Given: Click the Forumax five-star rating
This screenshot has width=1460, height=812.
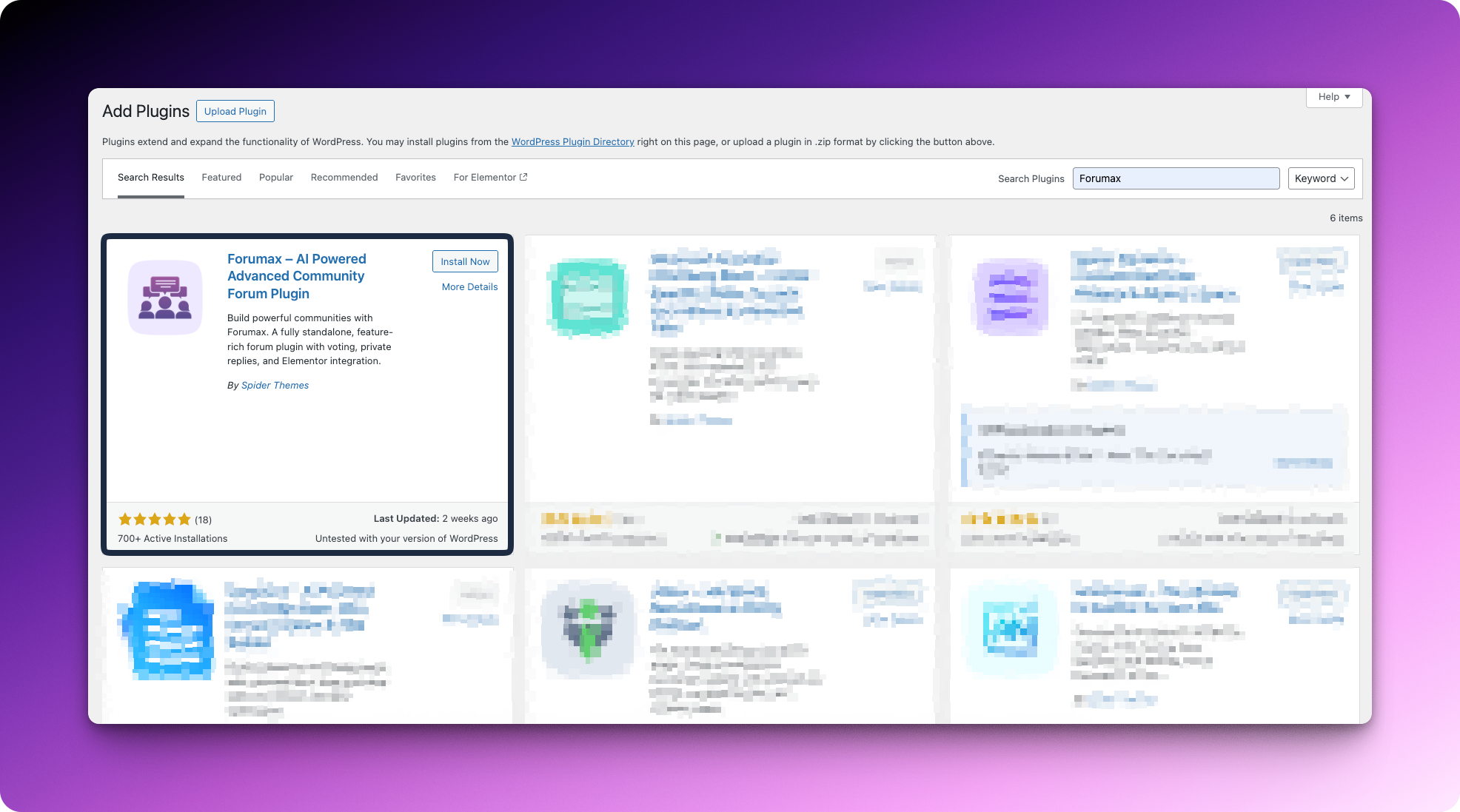Looking at the screenshot, I should click(155, 520).
